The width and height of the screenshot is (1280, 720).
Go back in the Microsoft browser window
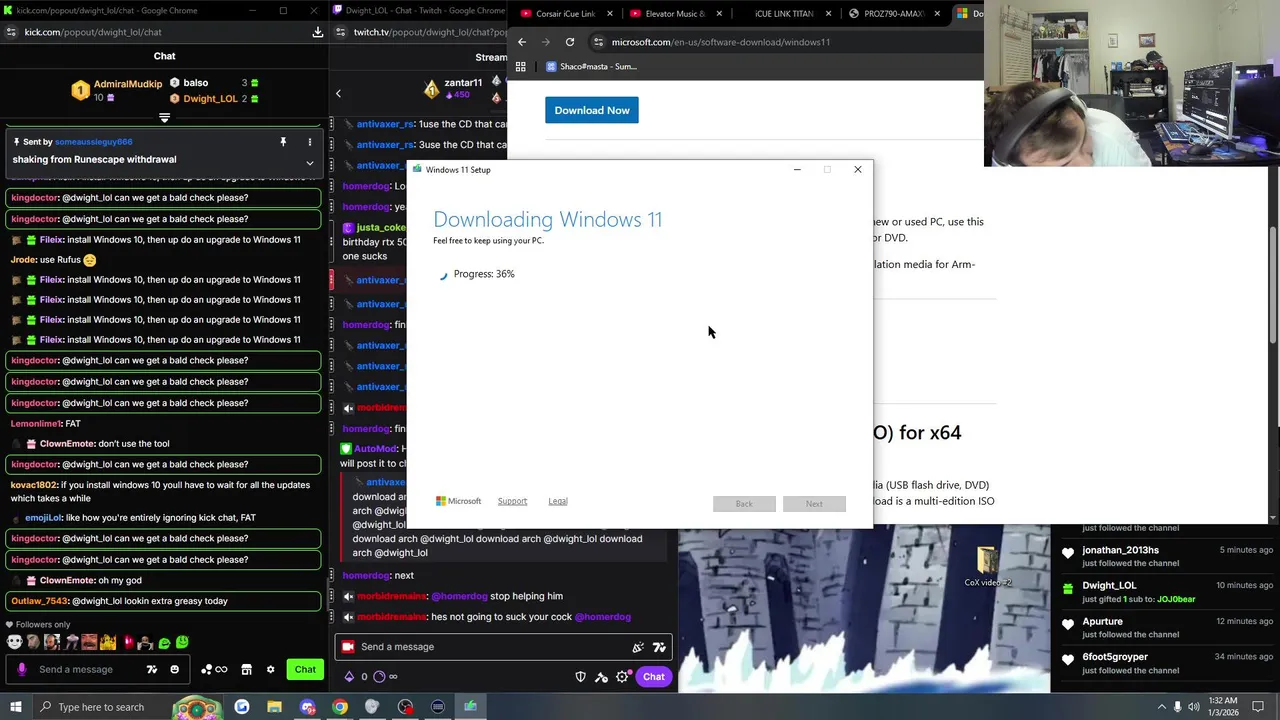521,42
